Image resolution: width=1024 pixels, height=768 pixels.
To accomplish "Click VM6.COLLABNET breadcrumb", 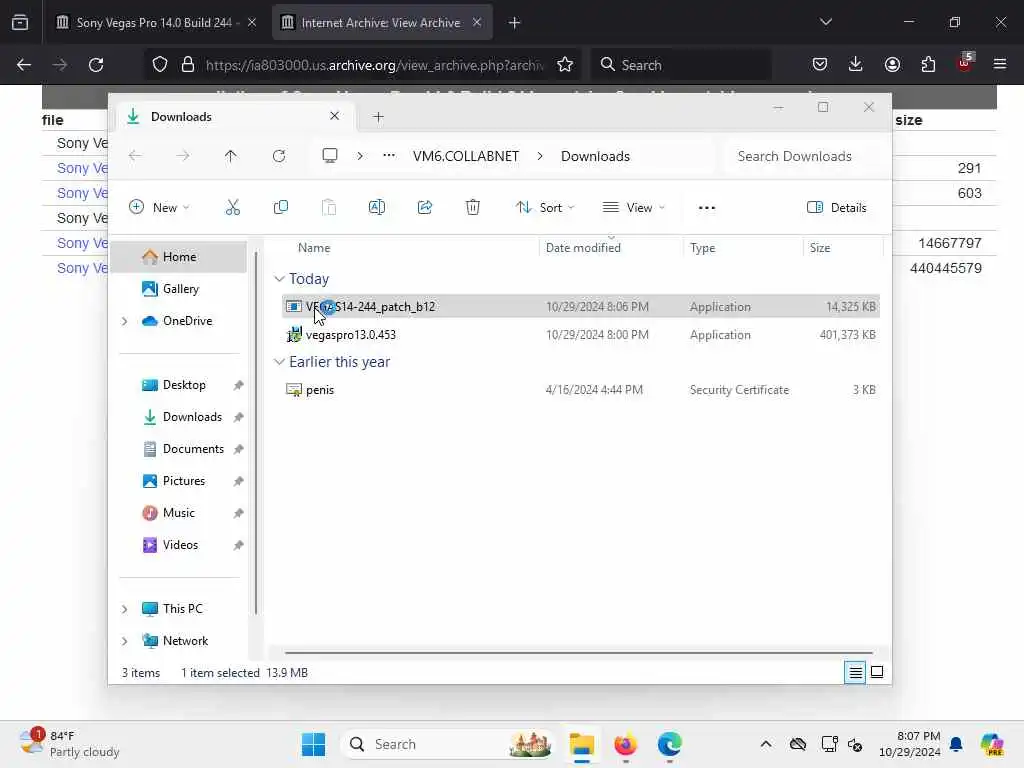I will (466, 156).
